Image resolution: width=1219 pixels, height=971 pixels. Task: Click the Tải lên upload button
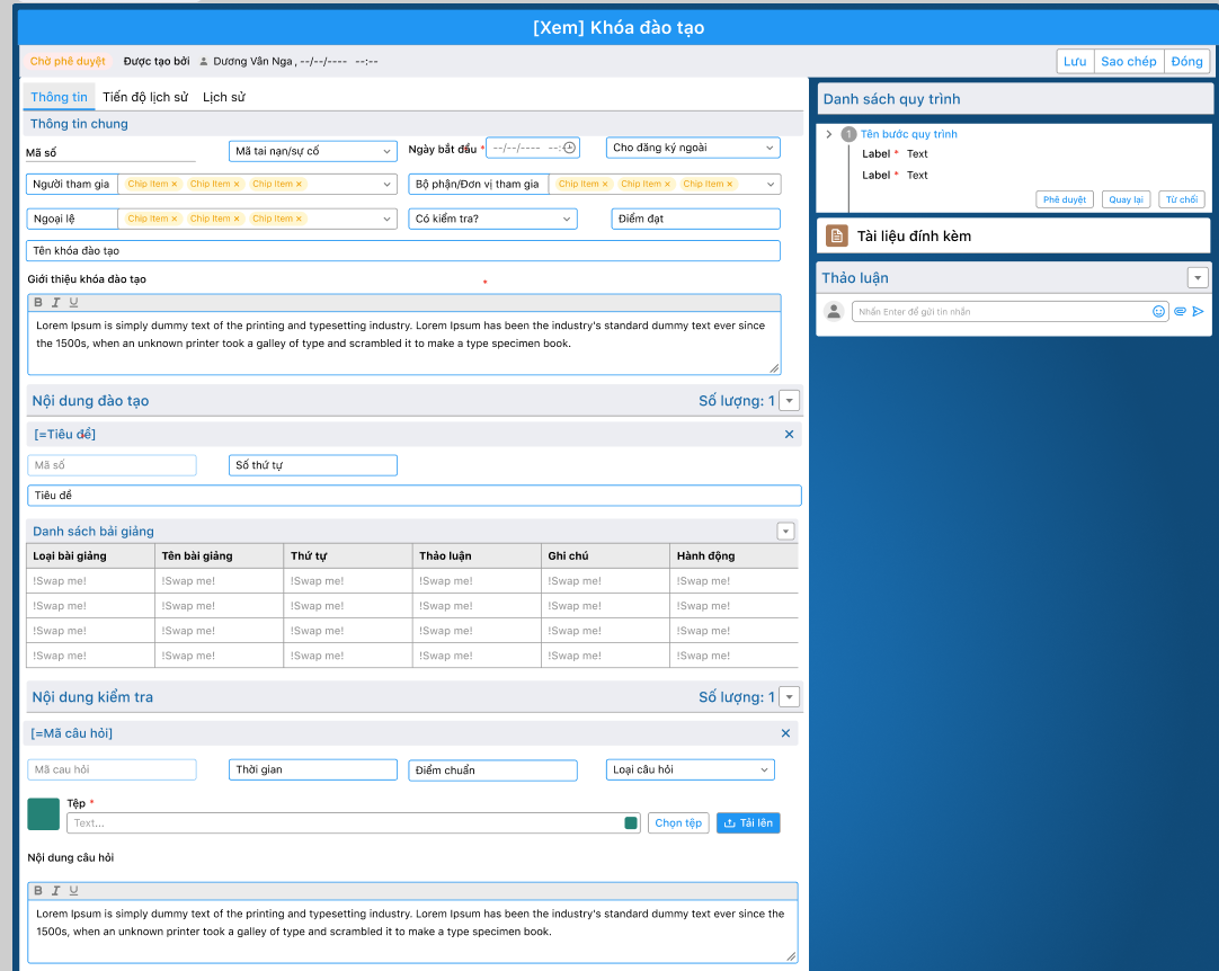748,823
